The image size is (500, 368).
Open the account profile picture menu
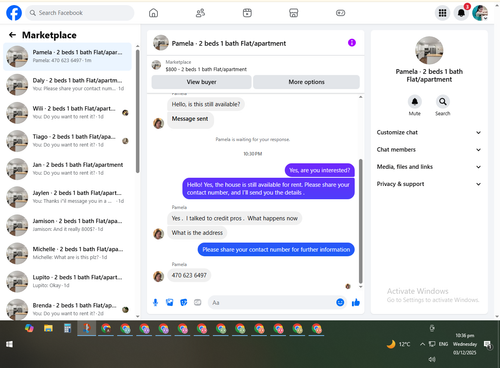[480, 13]
